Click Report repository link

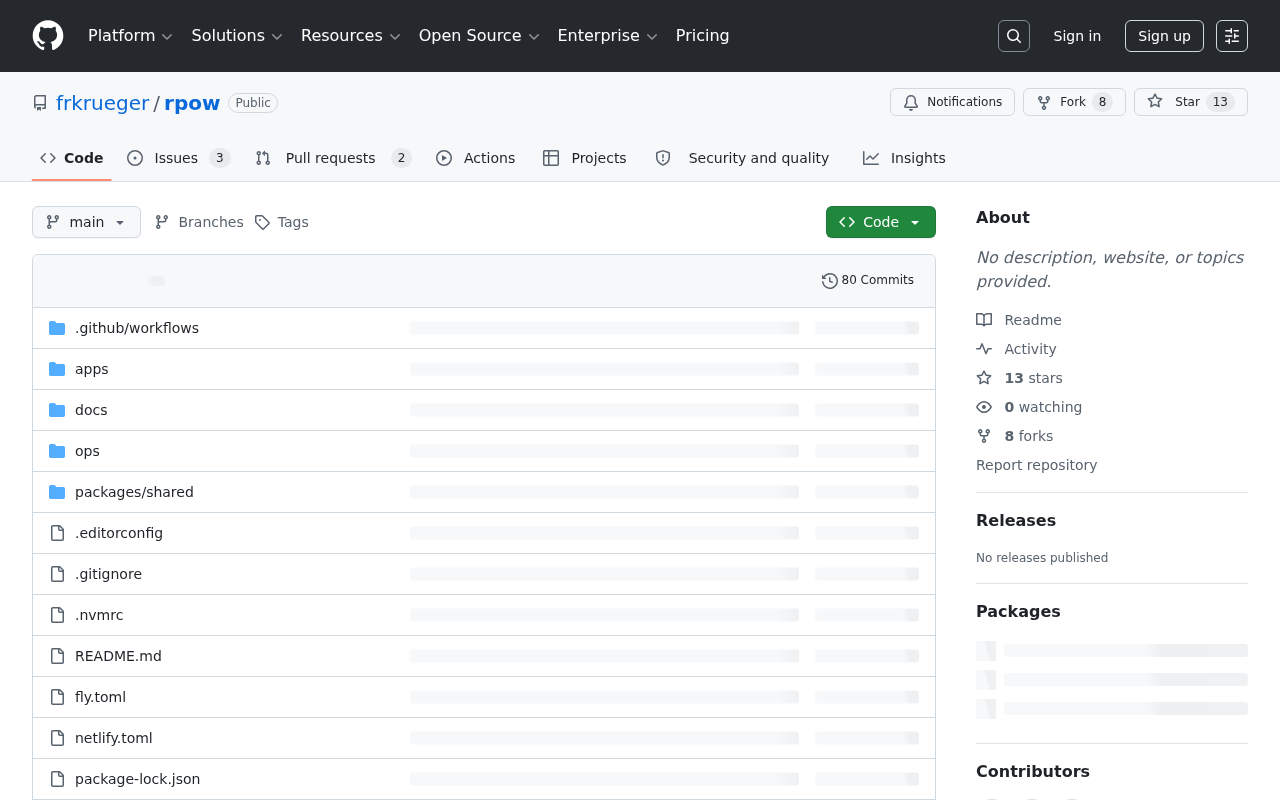point(1036,465)
